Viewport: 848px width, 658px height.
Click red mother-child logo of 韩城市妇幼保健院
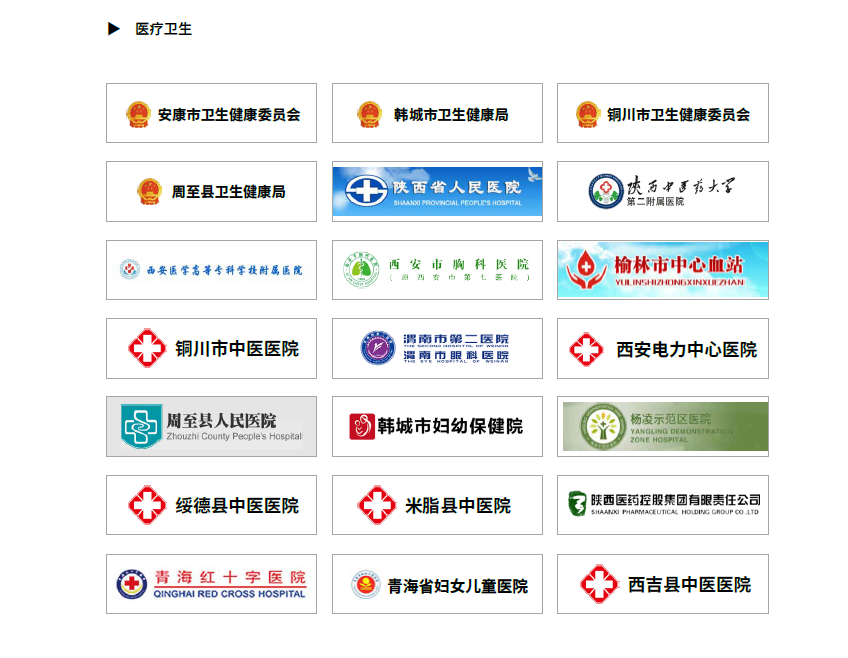(362, 427)
